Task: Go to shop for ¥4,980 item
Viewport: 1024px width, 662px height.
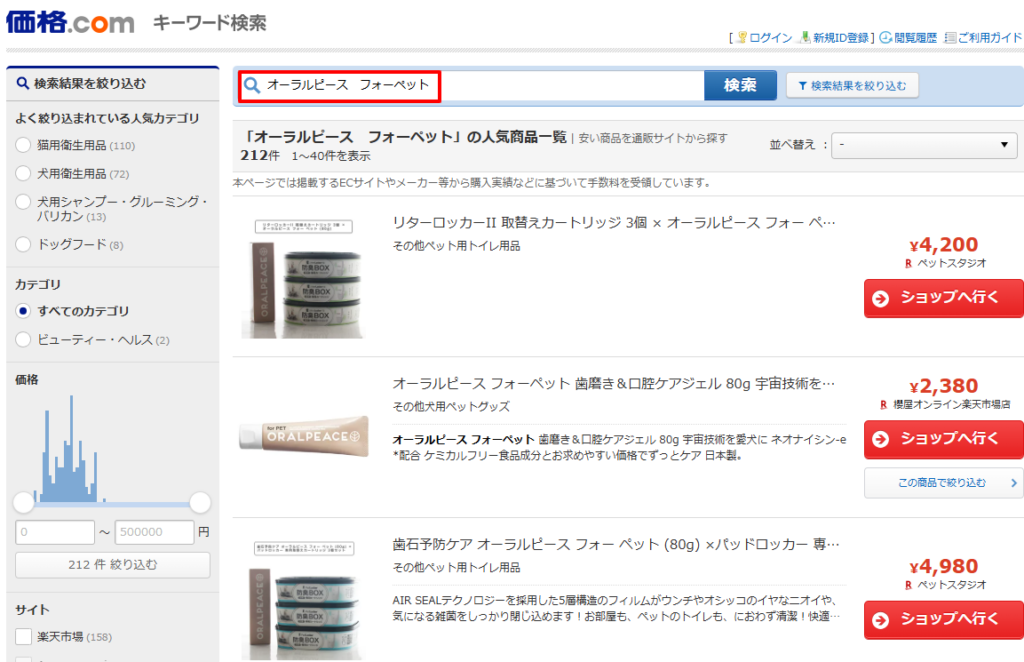Action: (x=944, y=619)
